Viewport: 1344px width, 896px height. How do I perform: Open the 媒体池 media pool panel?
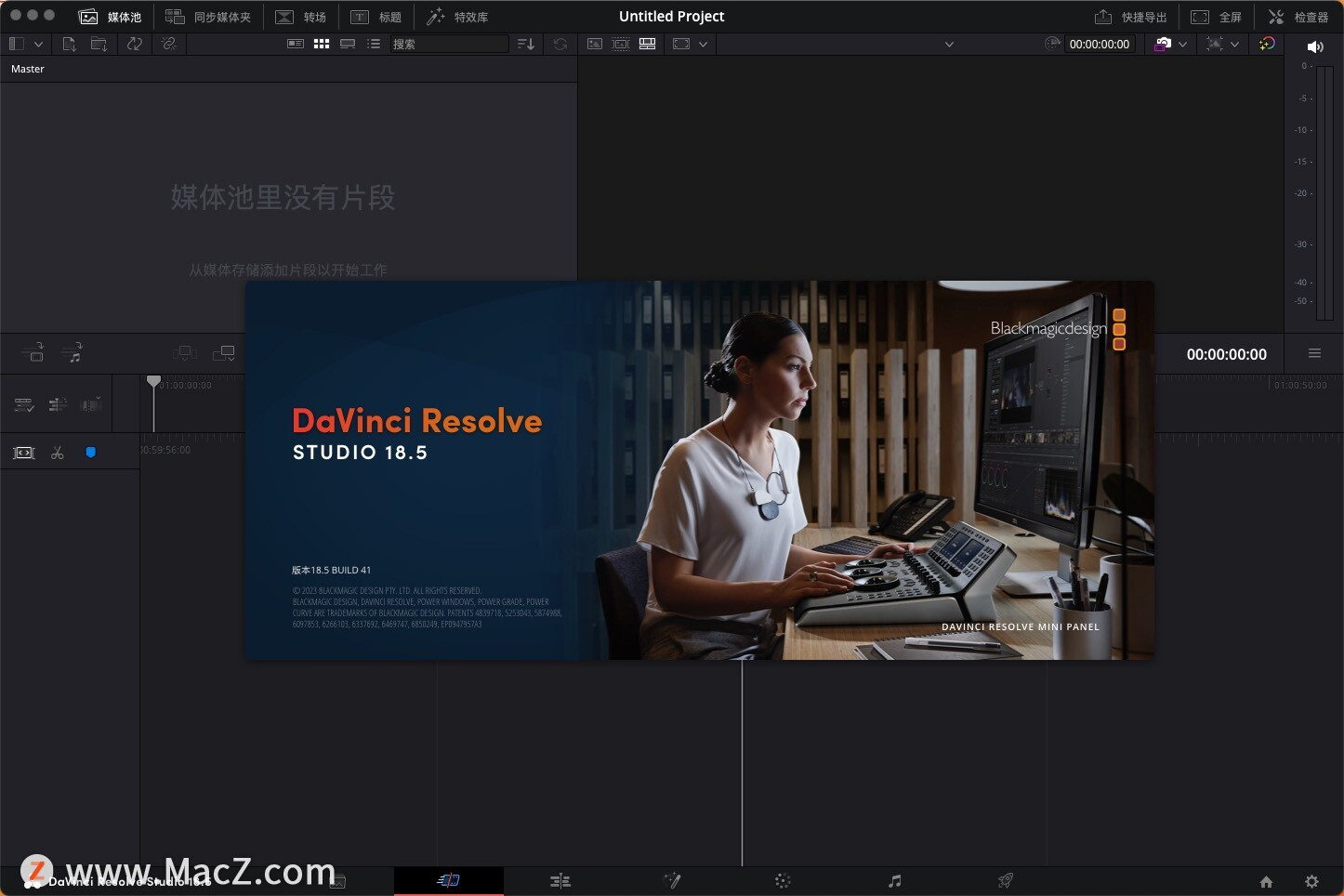[x=110, y=17]
